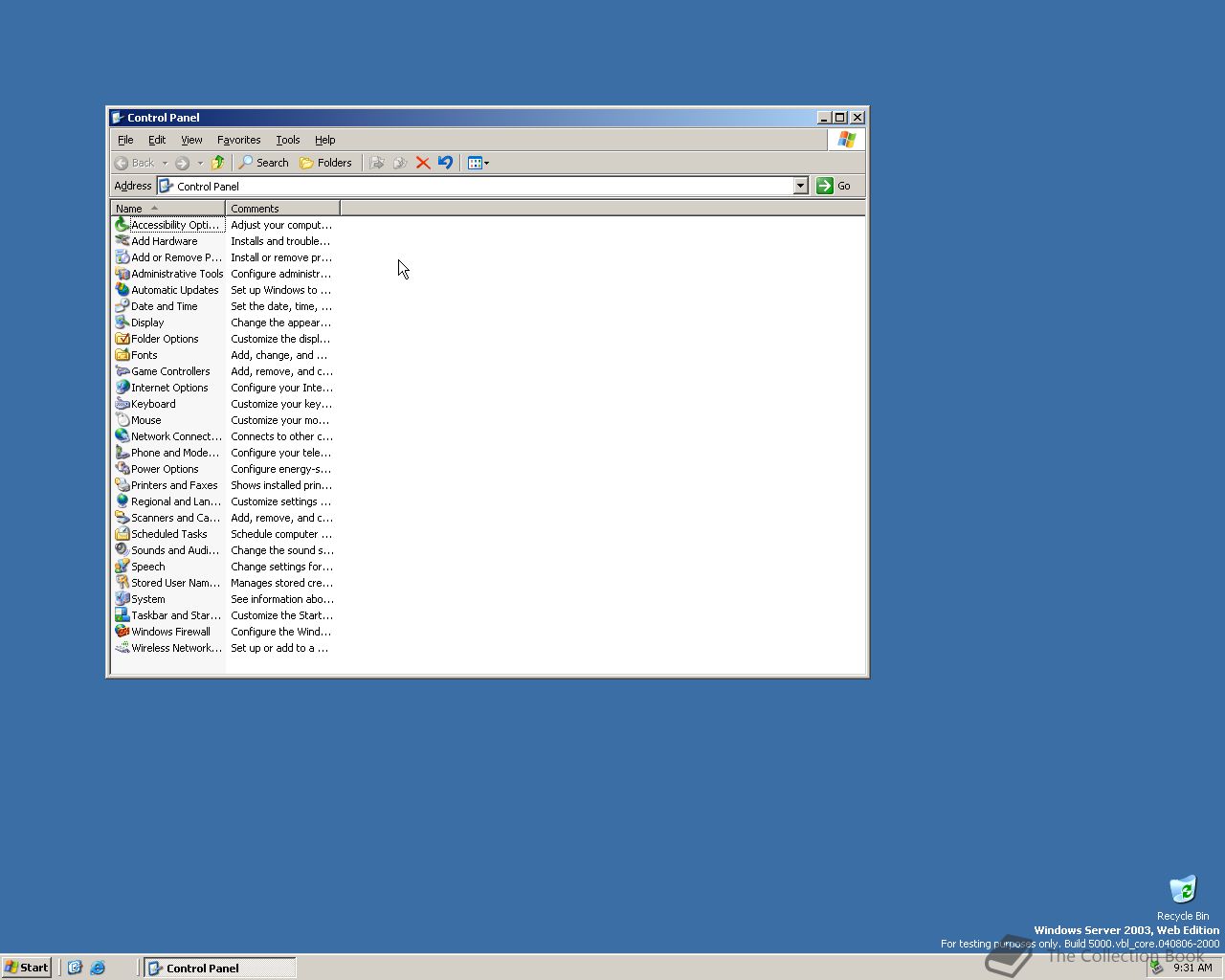Select the Internet Options icon
Viewport: 1225px width, 980px height.
coord(122,388)
